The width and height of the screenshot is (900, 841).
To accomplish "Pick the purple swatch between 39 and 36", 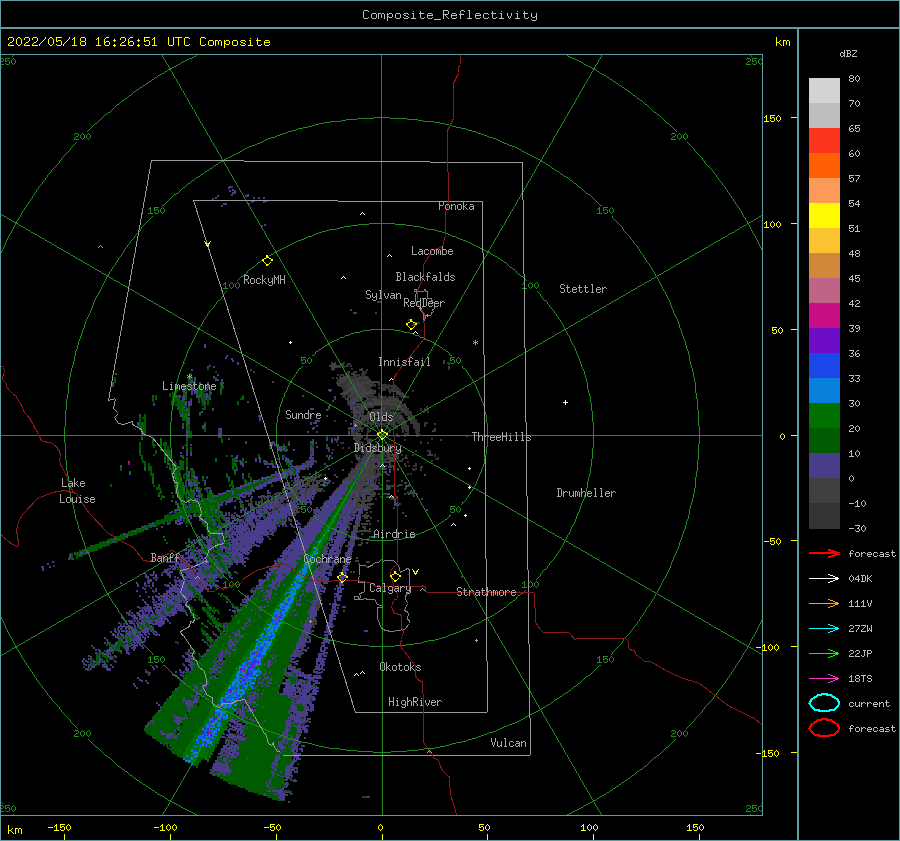I will 824,341.
